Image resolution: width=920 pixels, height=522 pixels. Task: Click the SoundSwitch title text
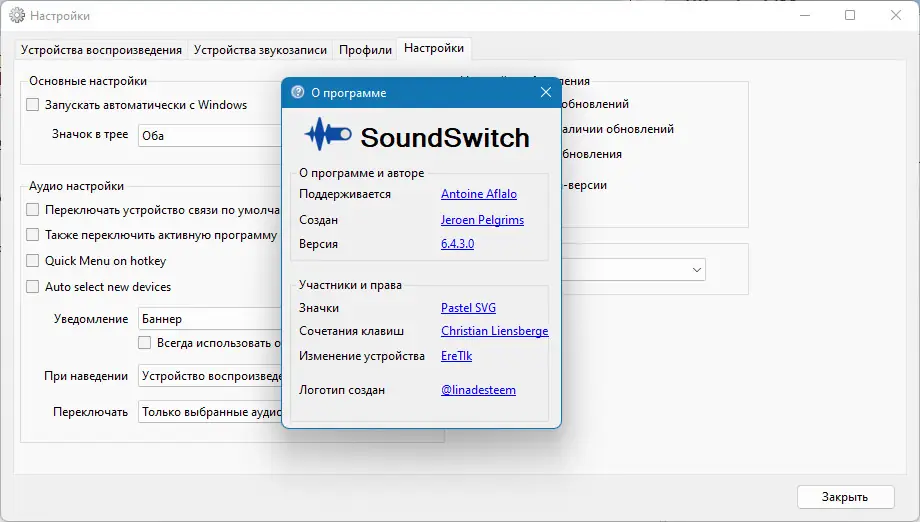(445, 137)
